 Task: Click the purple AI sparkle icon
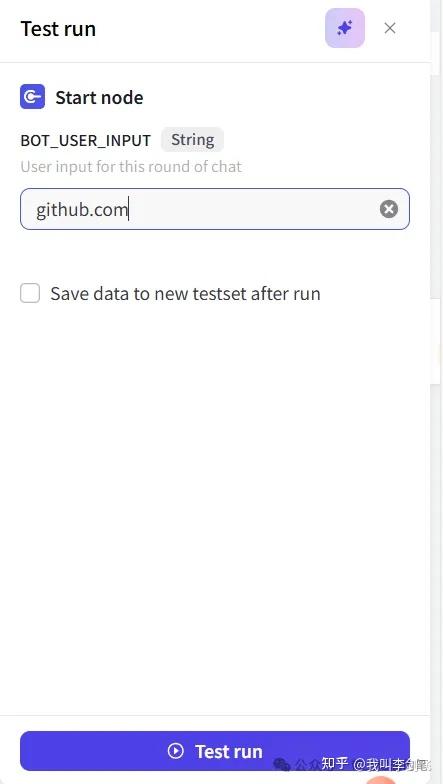[x=345, y=28]
